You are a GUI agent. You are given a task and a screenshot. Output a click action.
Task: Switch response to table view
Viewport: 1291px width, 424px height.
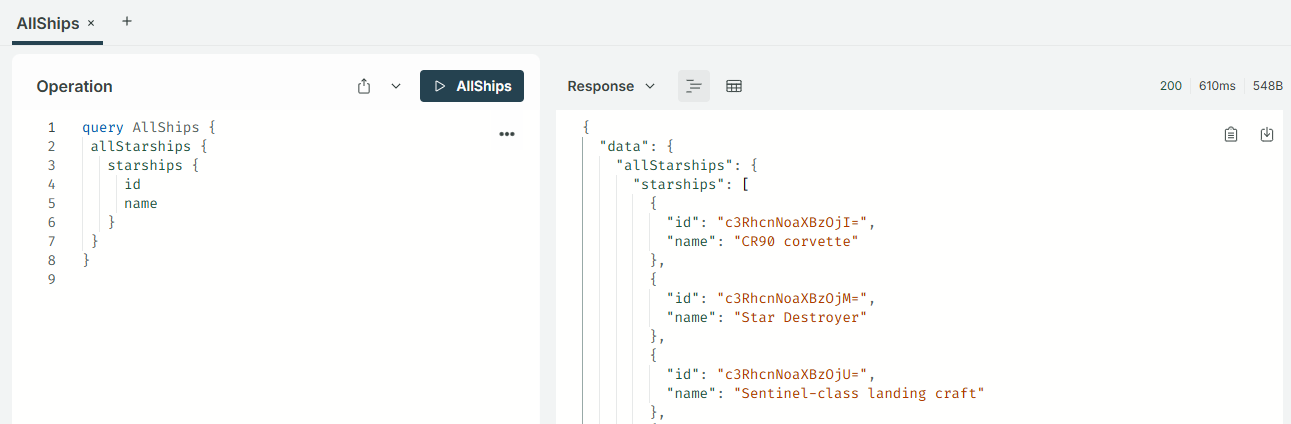point(734,86)
